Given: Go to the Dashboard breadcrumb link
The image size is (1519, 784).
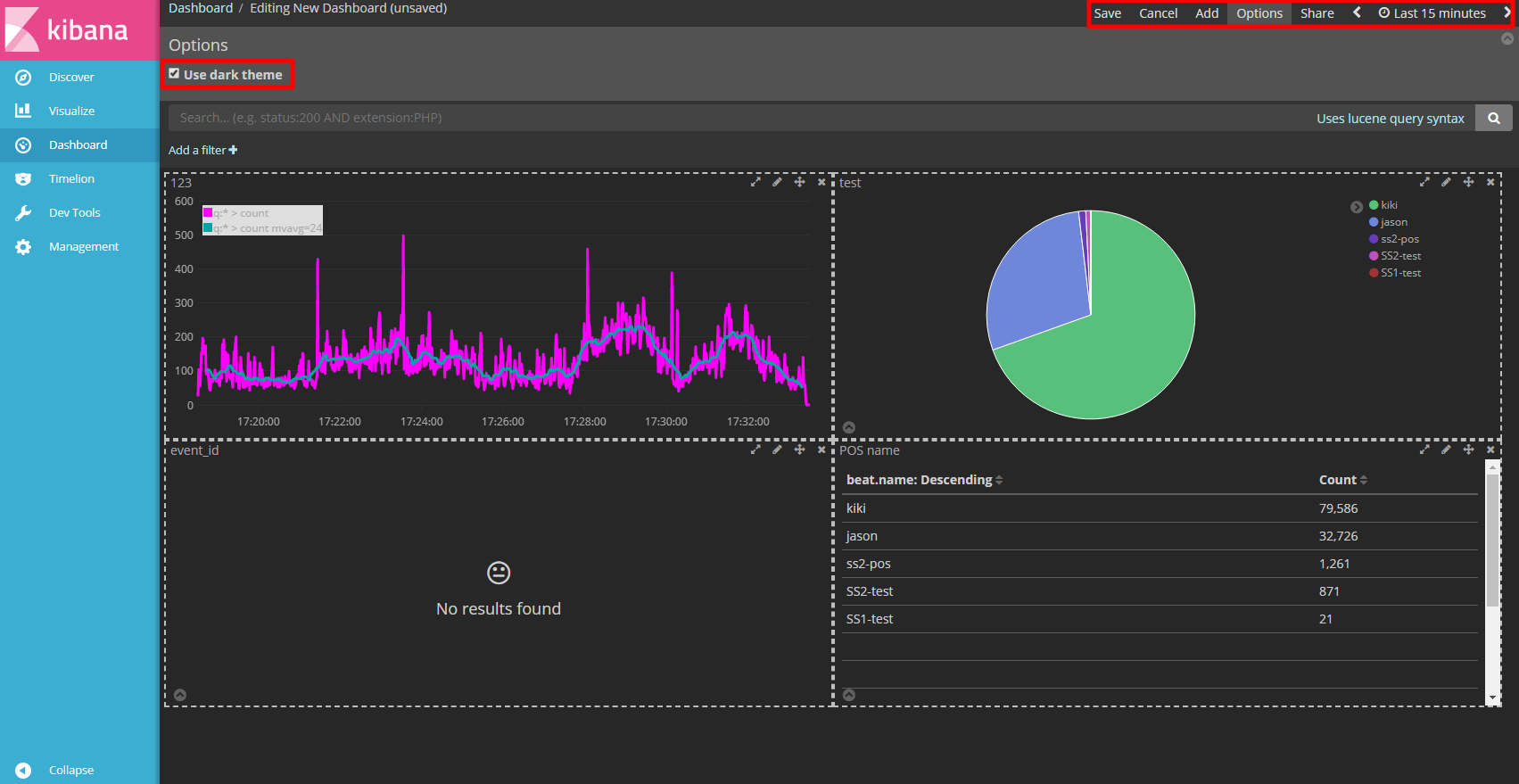Looking at the screenshot, I should pyautogui.click(x=201, y=8).
